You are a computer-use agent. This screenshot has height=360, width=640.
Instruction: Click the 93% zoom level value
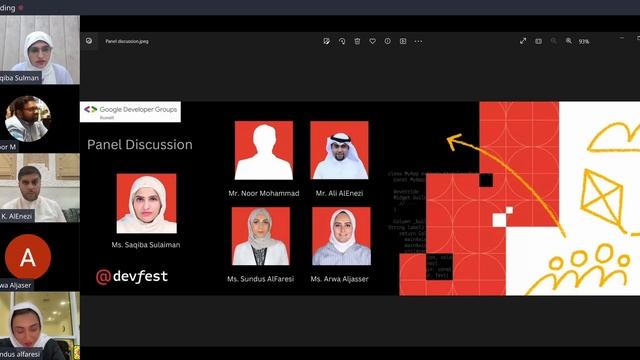click(584, 42)
